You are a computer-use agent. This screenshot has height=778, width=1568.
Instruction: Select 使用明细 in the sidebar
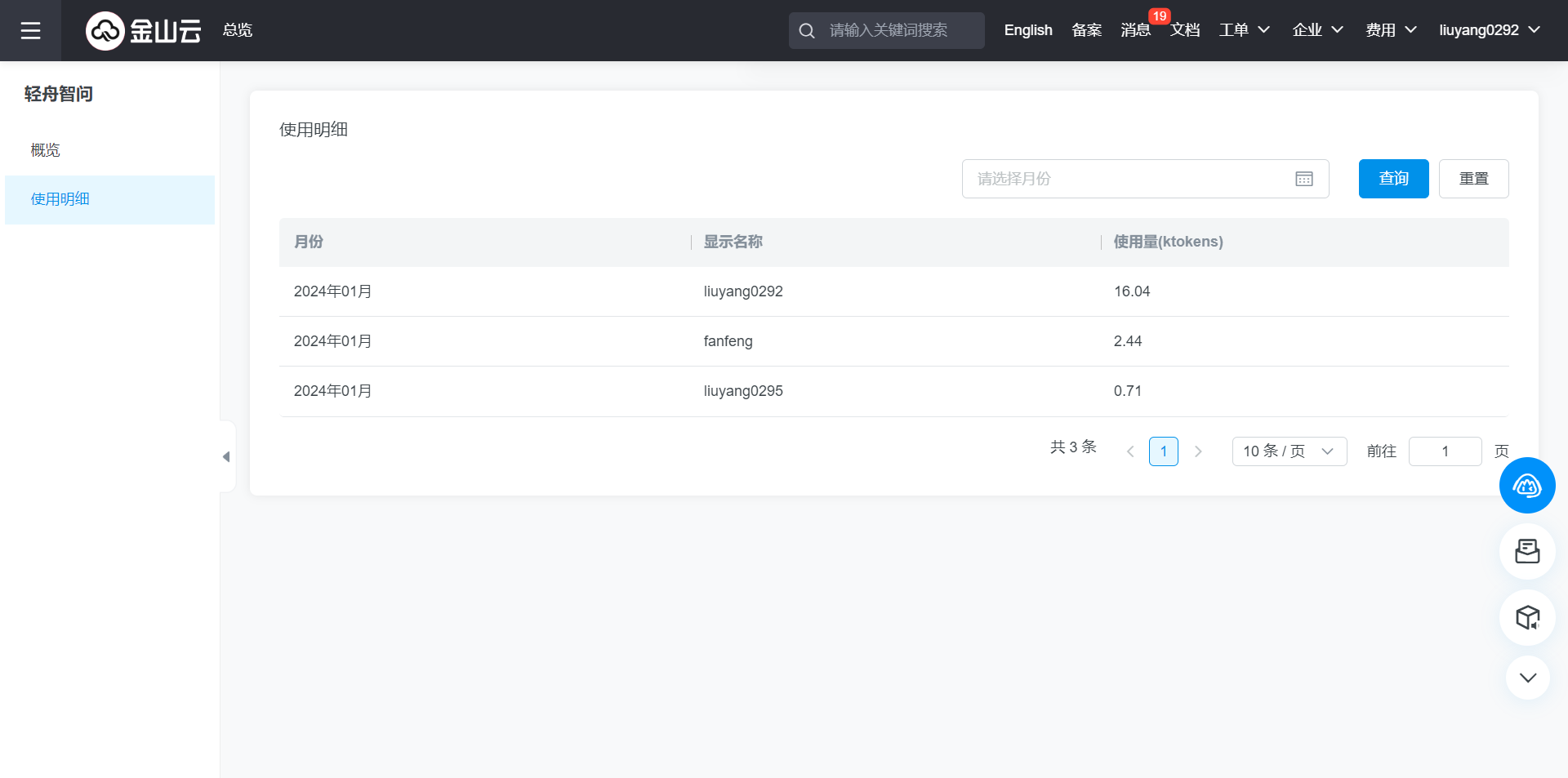60,199
